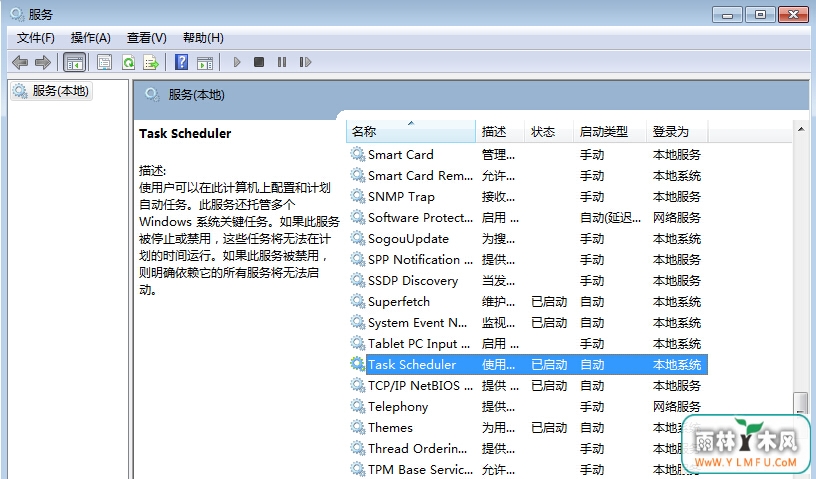Select the Superfetch service name
816x479 pixels.
(399, 302)
